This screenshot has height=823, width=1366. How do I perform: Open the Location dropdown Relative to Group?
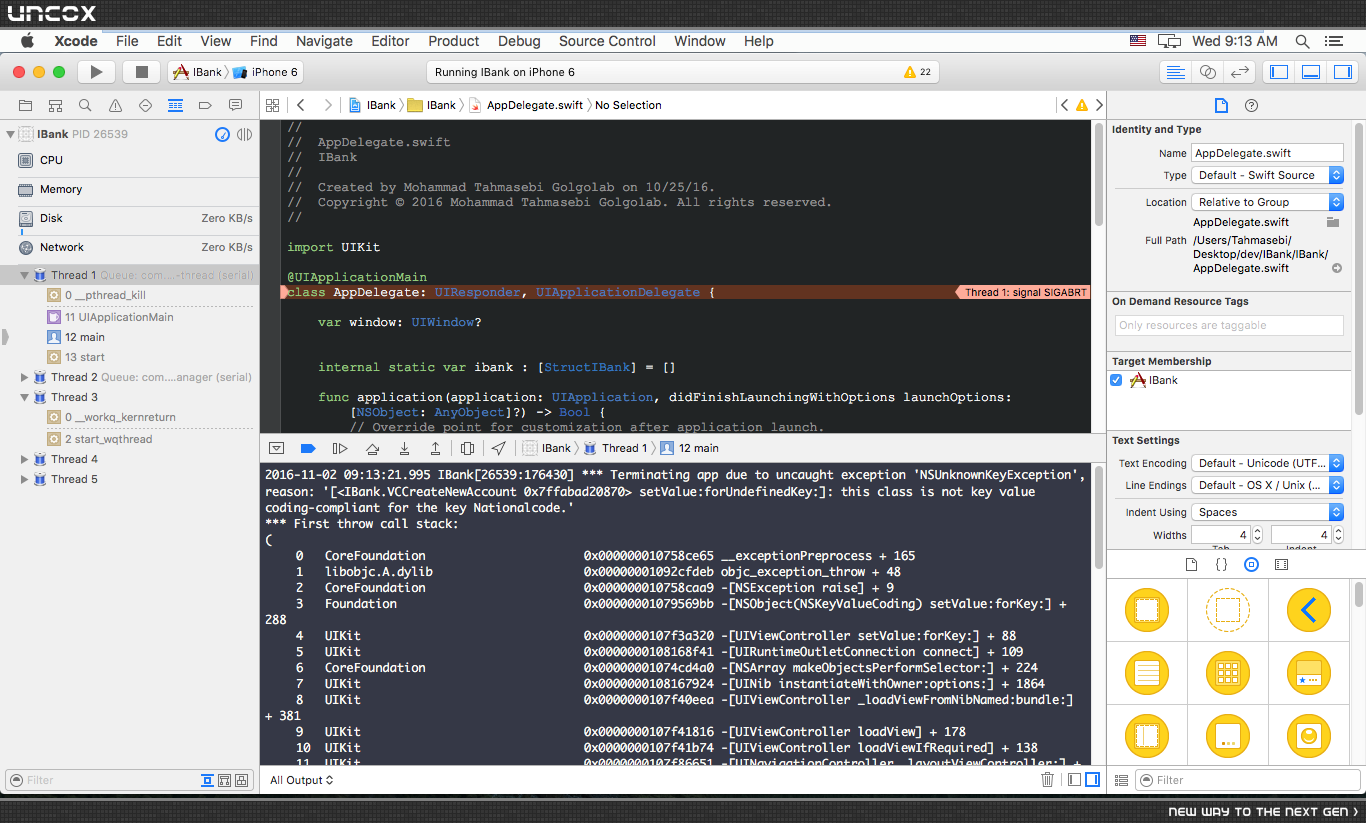click(x=1267, y=202)
